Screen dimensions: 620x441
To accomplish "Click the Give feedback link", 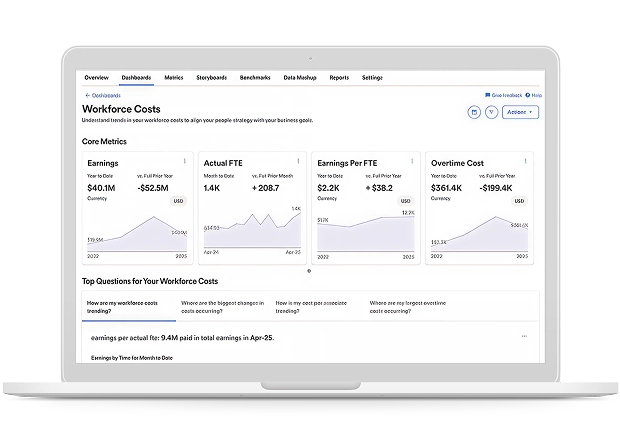I will 507,95.
